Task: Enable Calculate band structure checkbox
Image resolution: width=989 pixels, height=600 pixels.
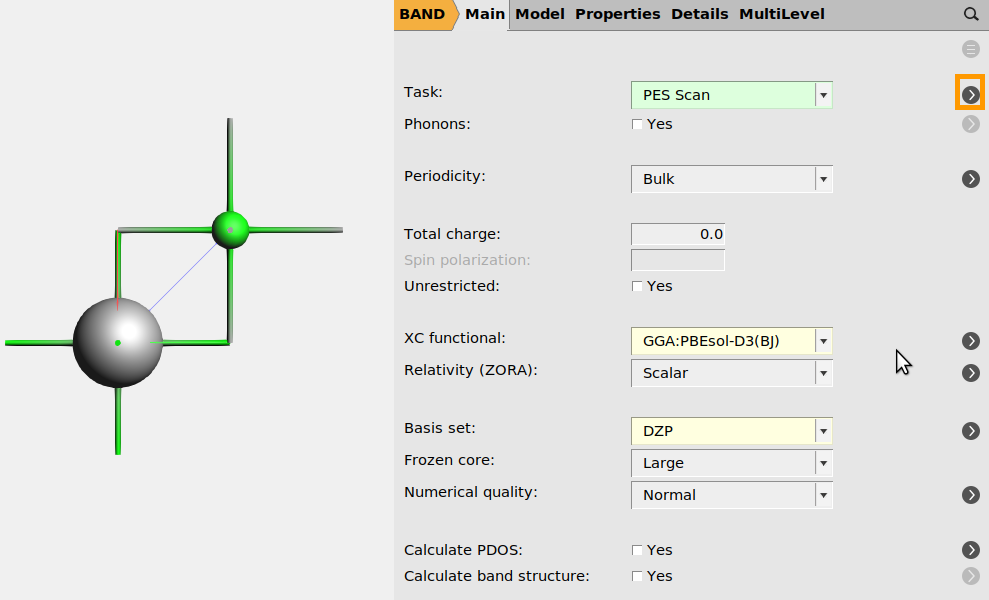Action: coord(638,577)
